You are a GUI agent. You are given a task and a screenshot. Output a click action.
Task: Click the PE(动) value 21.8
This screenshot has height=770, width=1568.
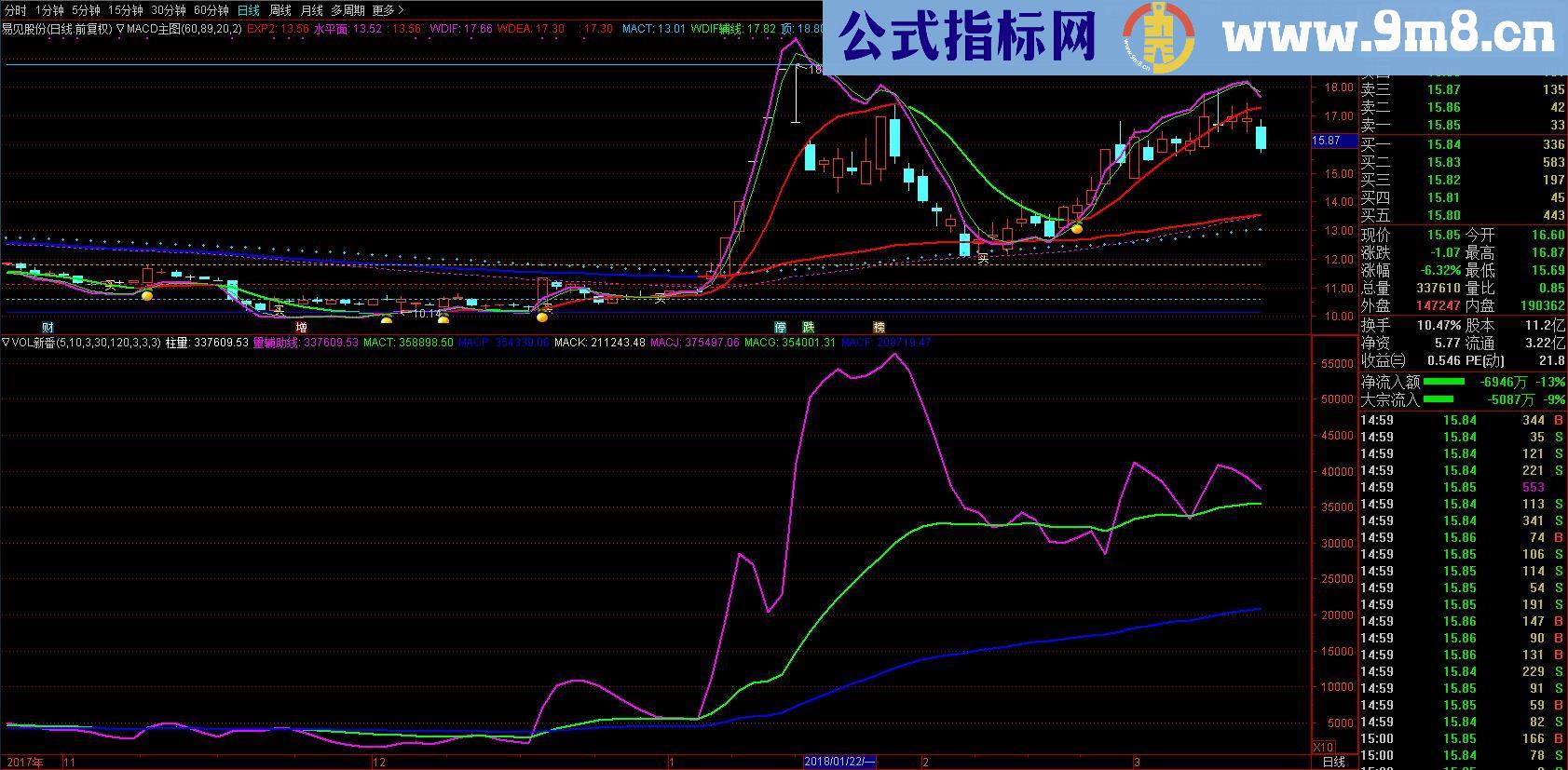[x=1552, y=360]
